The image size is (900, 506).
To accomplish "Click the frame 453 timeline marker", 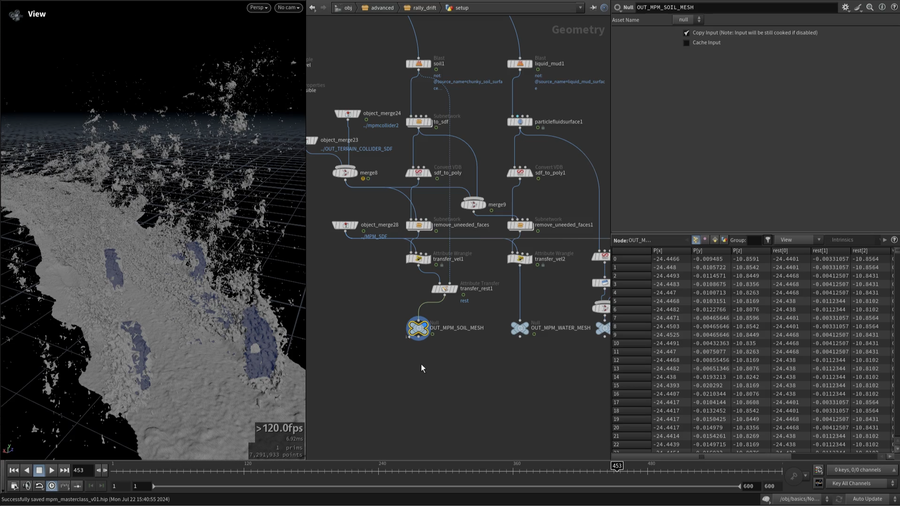I will 617,465.
